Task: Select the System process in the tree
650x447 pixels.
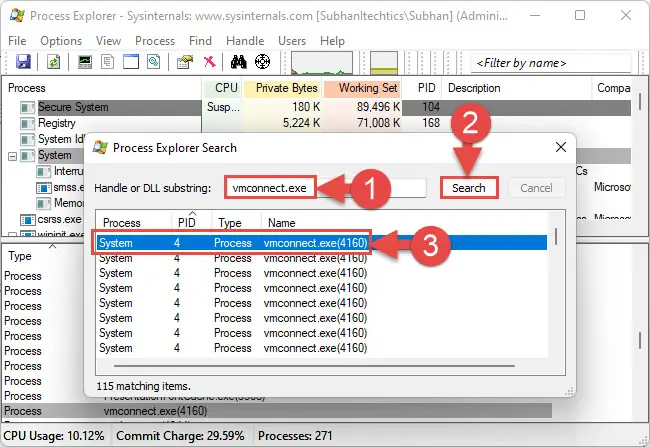Action: [x=55, y=155]
